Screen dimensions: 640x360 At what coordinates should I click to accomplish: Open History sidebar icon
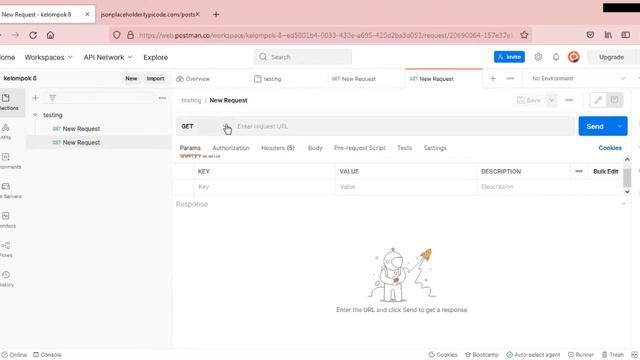[6, 278]
